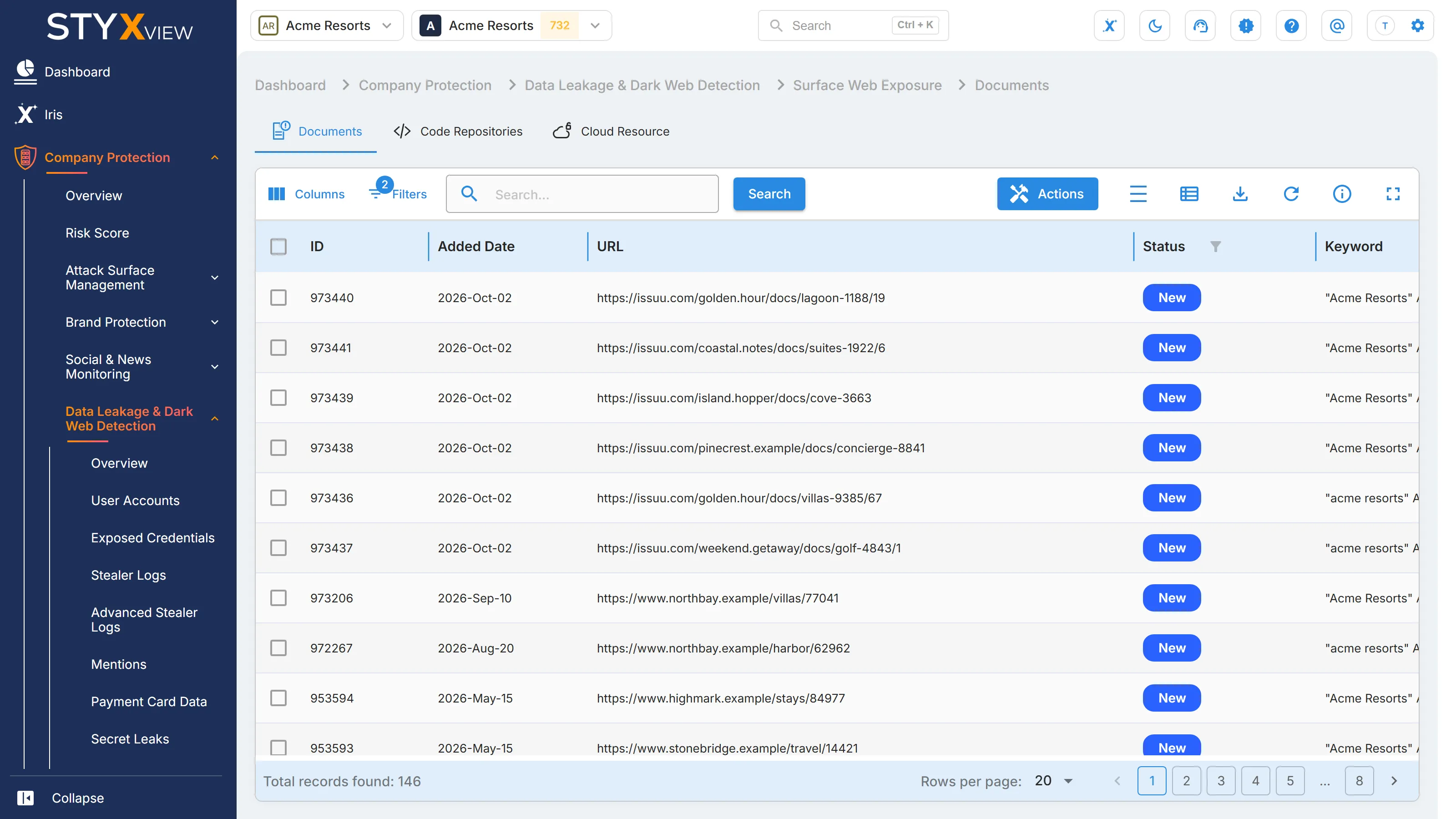Image resolution: width=1456 pixels, height=819 pixels.
Task: Focus the table Search... input
Action: [582, 194]
